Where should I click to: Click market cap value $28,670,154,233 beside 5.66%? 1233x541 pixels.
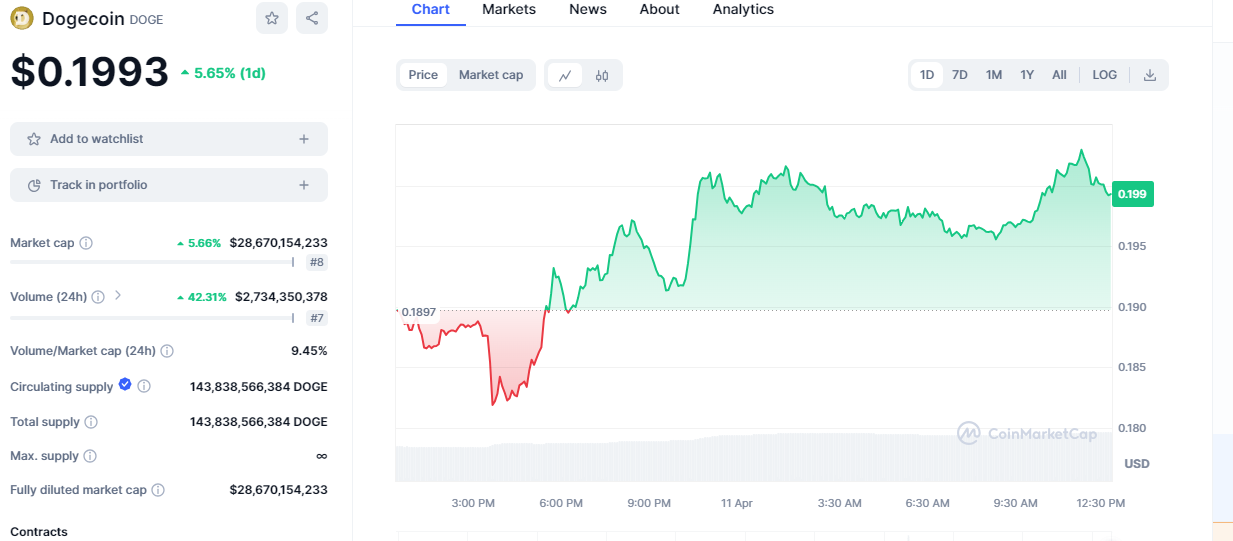[x=278, y=243]
